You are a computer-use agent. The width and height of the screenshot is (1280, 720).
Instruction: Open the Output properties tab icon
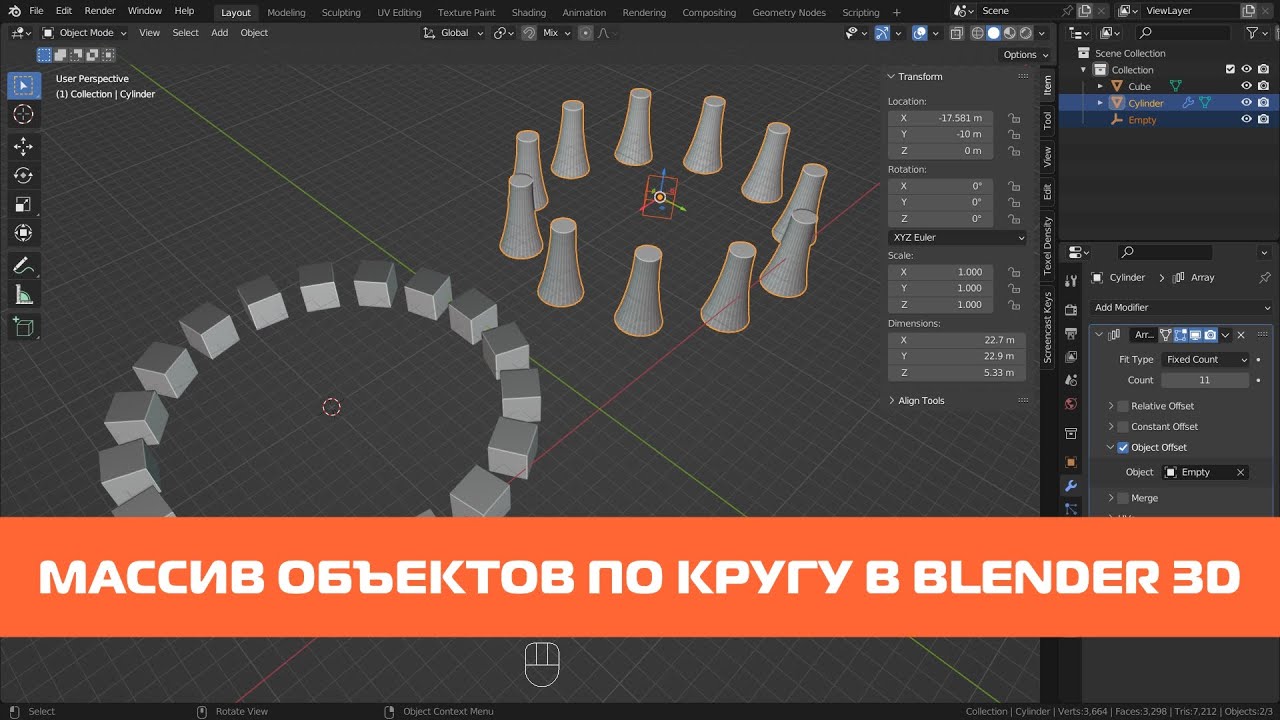[x=1071, y=333]
